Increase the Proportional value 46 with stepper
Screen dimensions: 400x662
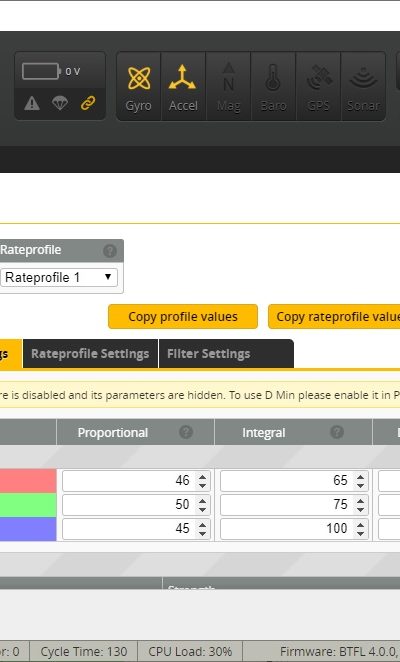click(203, 477)
